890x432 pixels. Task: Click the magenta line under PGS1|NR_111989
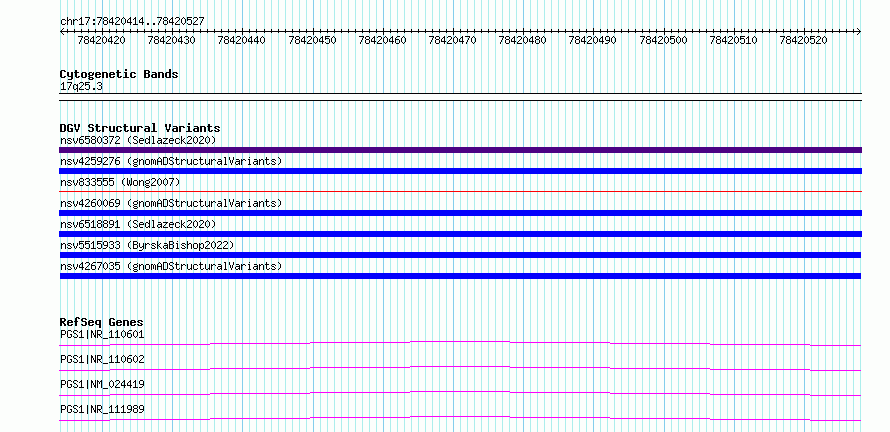[x=460, y=418]
